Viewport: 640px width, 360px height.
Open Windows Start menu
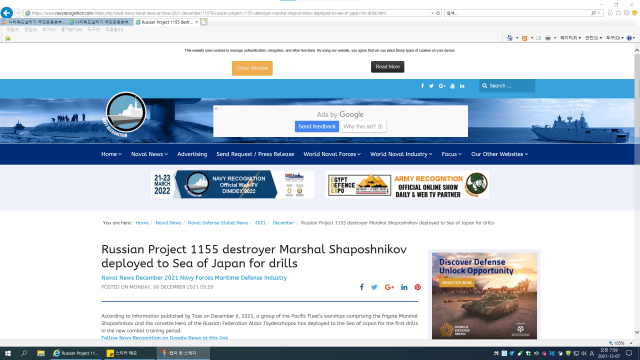(x=8, y=353)
